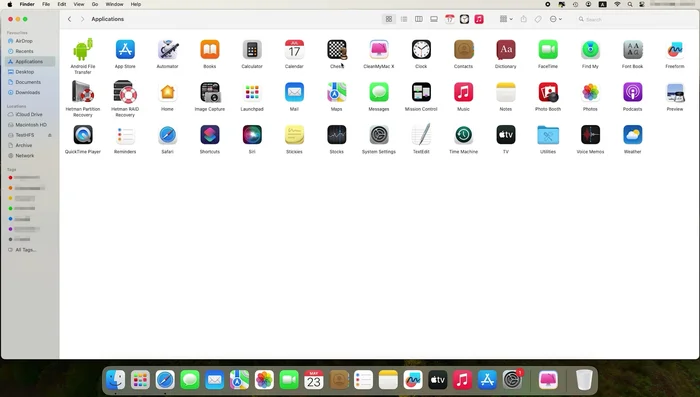The width and height of the screenshot is (700, 397).
Task: Select the Stickies app icon
Action: tap(294, 135)
